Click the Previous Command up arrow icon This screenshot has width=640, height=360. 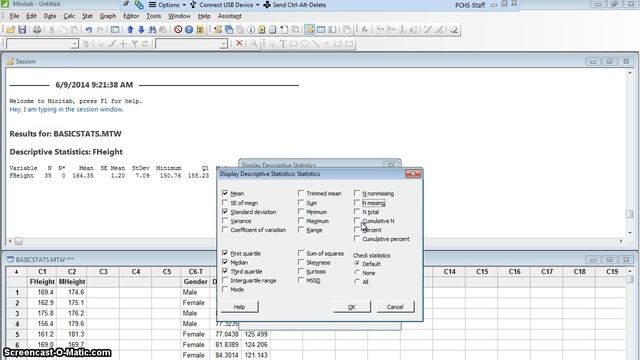pyautogui.click(x=130, y=29)
